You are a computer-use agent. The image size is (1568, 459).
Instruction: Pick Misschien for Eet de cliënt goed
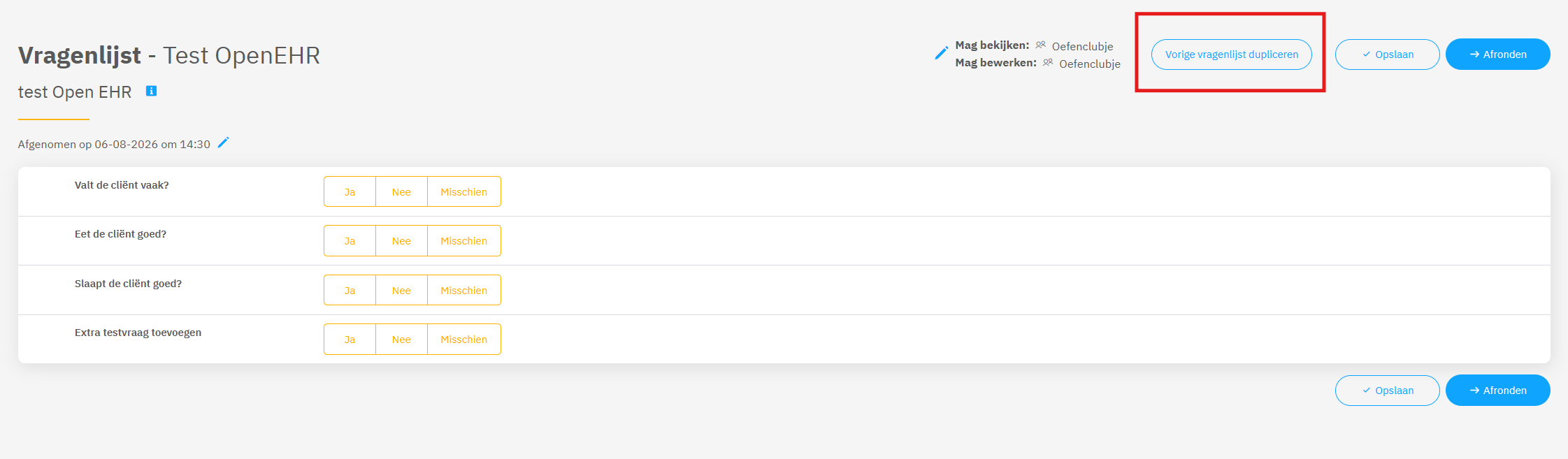(464, 240)
